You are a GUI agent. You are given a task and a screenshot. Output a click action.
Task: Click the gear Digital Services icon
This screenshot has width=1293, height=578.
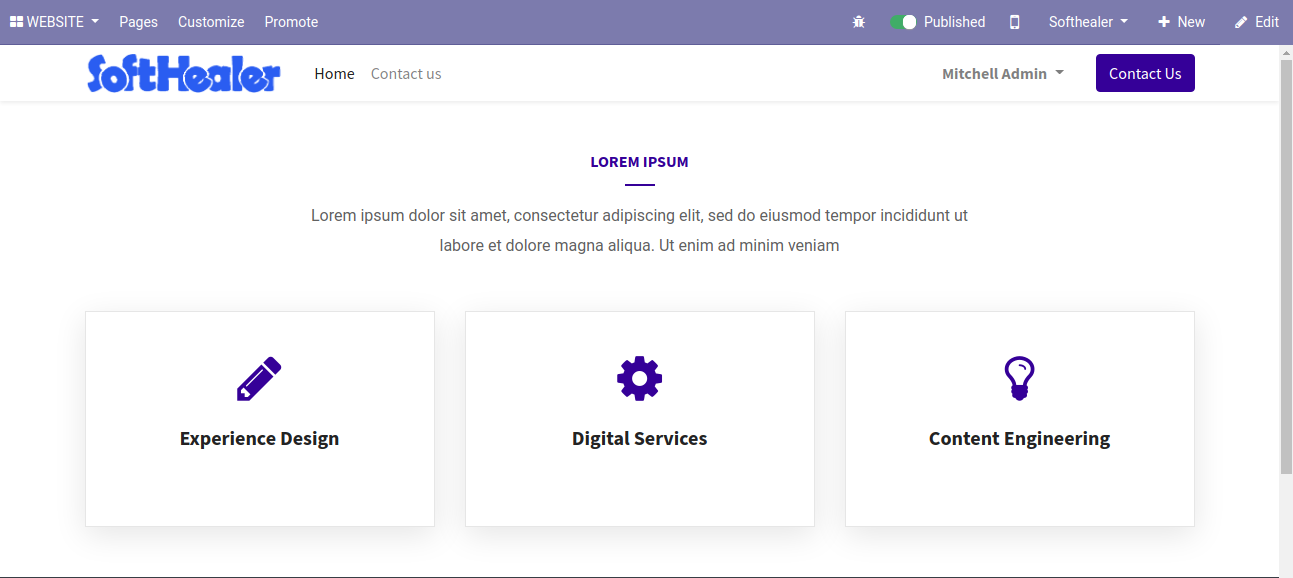(x=640, y=379)
